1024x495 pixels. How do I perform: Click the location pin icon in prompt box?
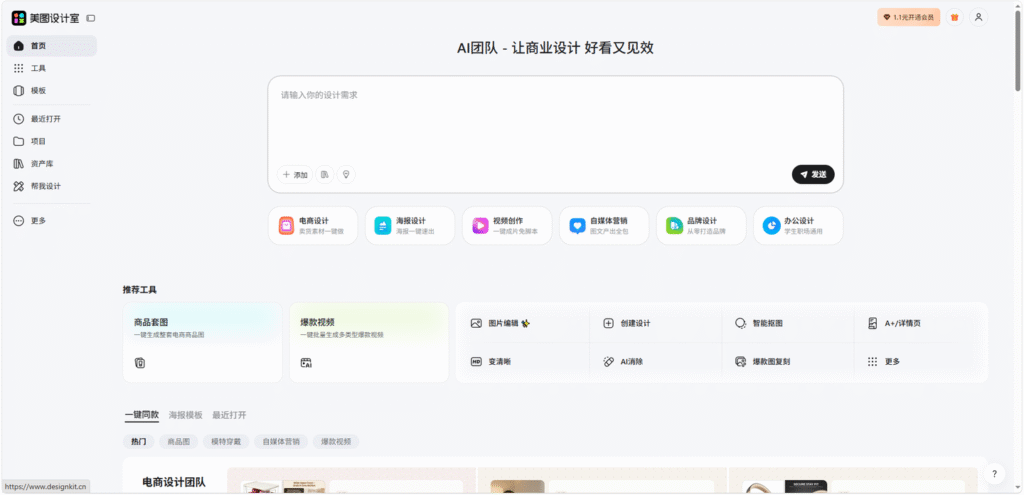346,174
